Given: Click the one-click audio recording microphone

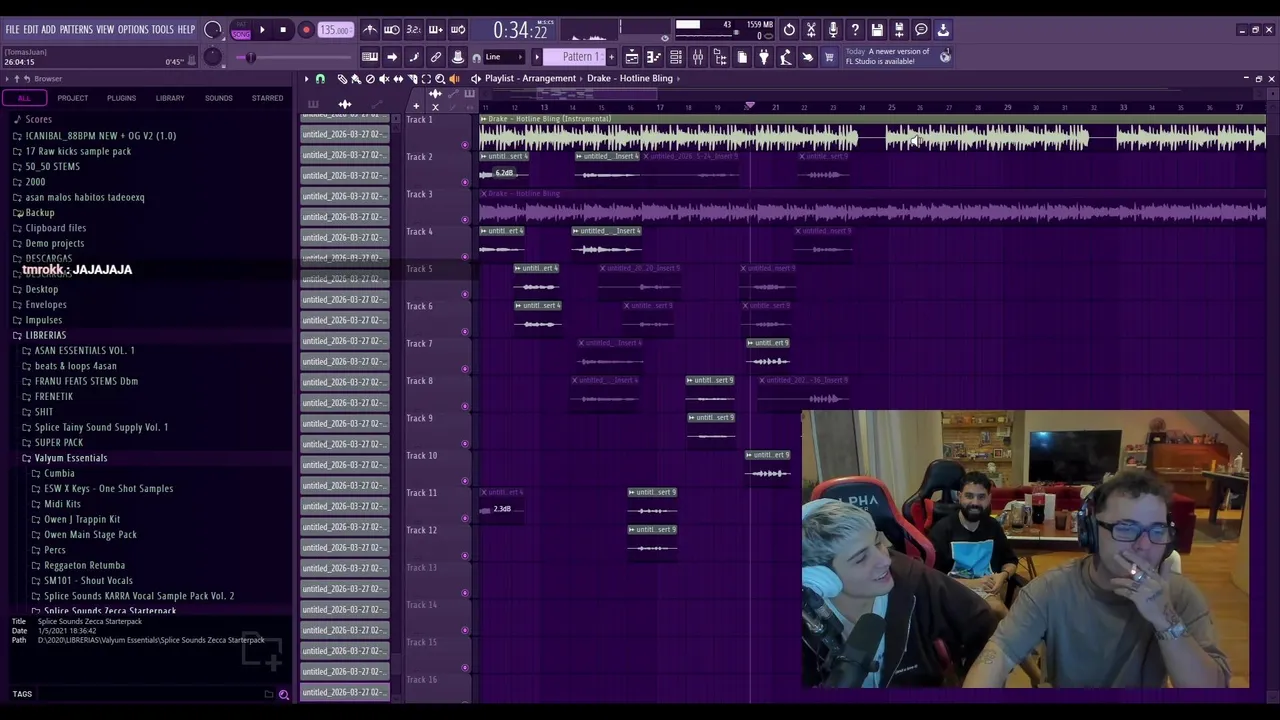Looking at the screenshot, I should coord(833,30).
